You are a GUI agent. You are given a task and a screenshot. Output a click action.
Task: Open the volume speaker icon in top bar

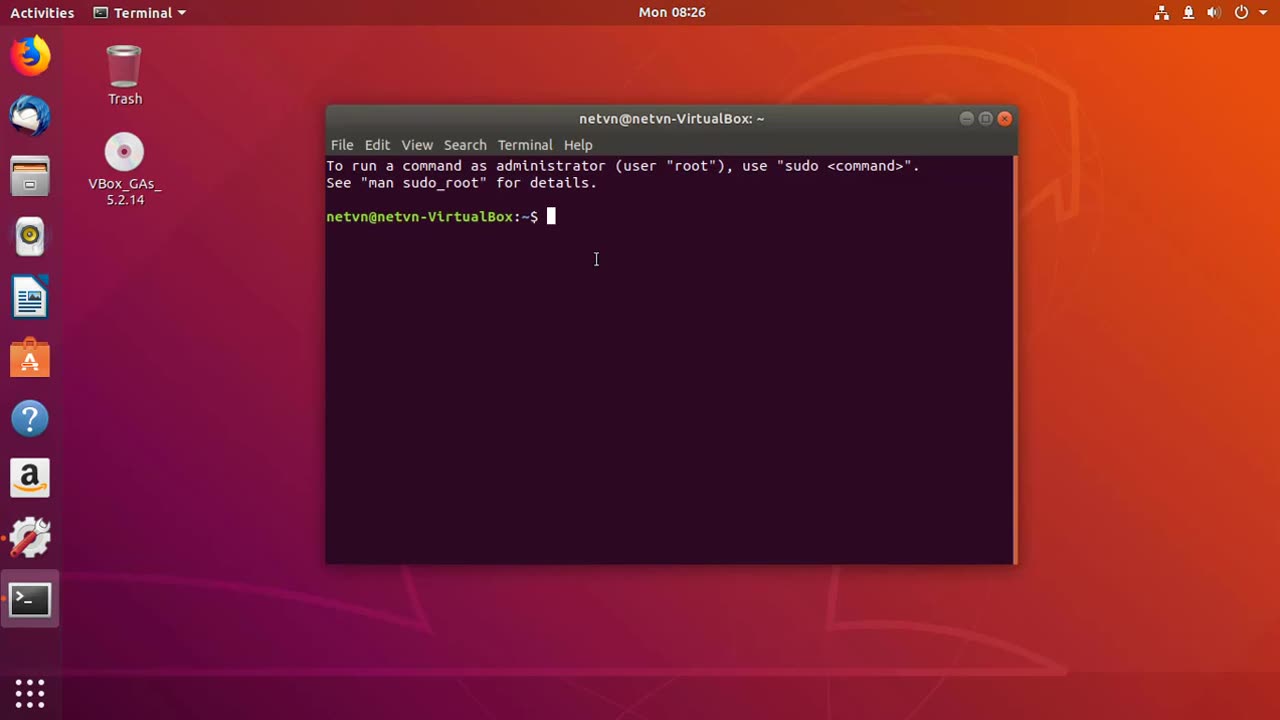[1214, 13]
